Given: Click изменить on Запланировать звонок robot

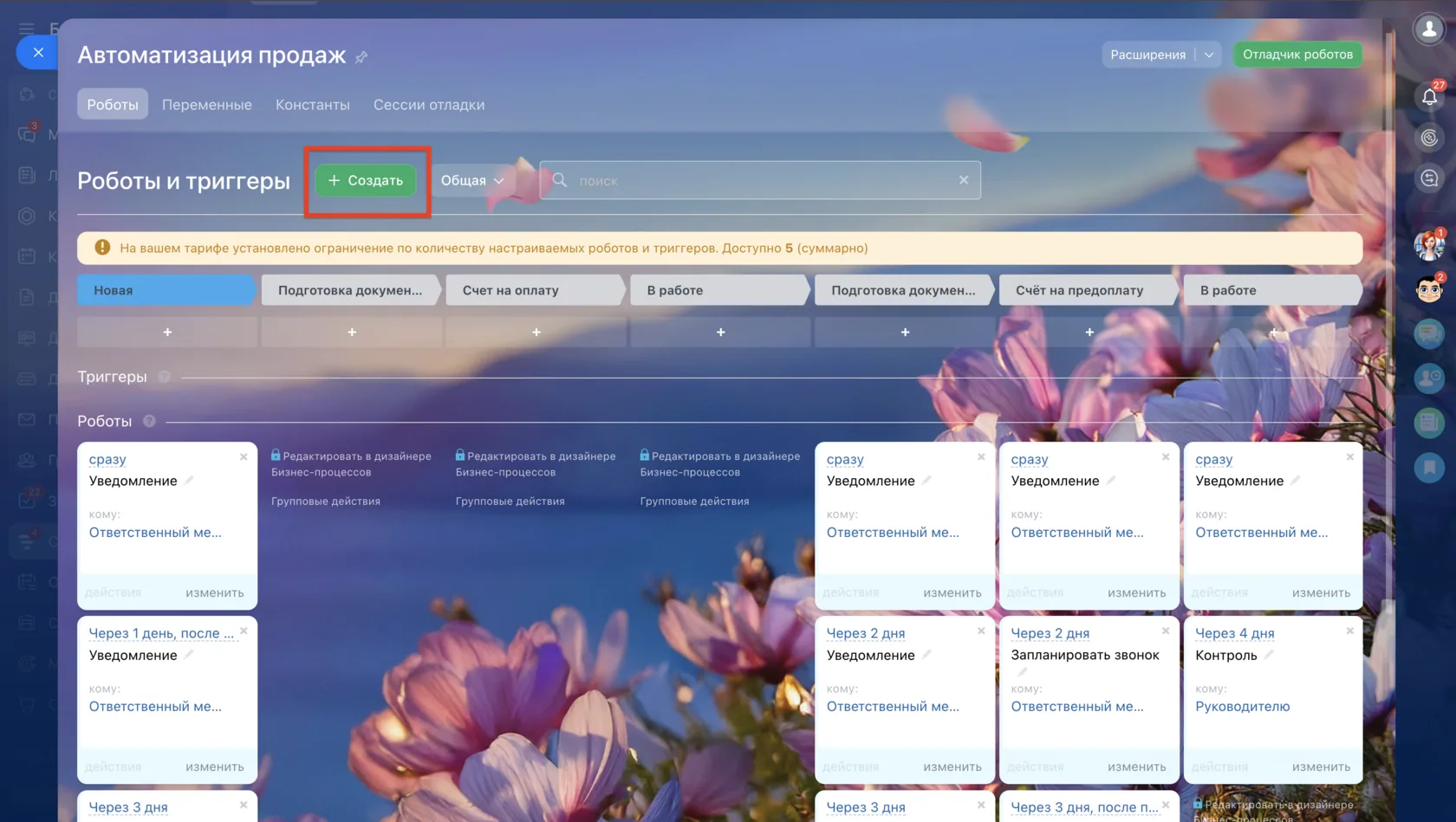Looking at the screenshot, I should click(x=1136, y=767).
